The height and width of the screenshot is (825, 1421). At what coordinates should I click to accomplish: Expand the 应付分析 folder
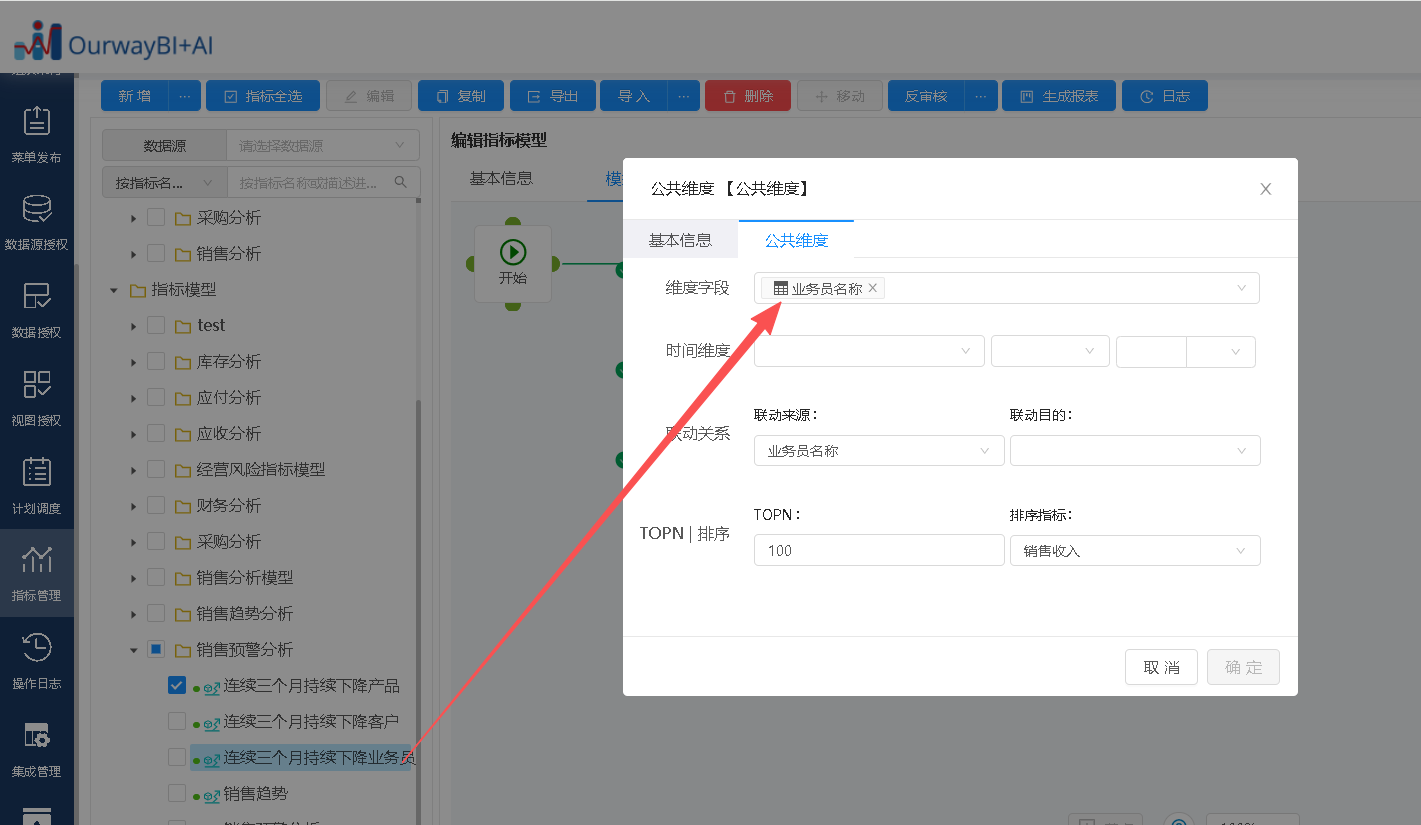[133, 398]
